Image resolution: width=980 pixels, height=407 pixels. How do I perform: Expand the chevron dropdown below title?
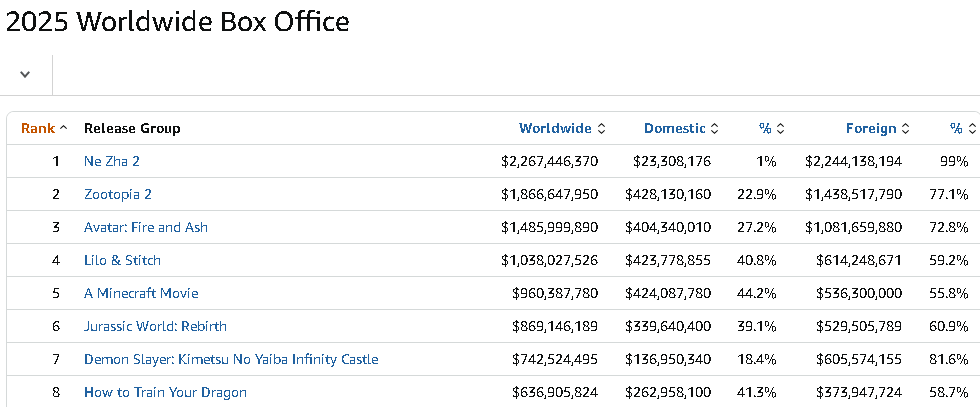tap(25, 74)
